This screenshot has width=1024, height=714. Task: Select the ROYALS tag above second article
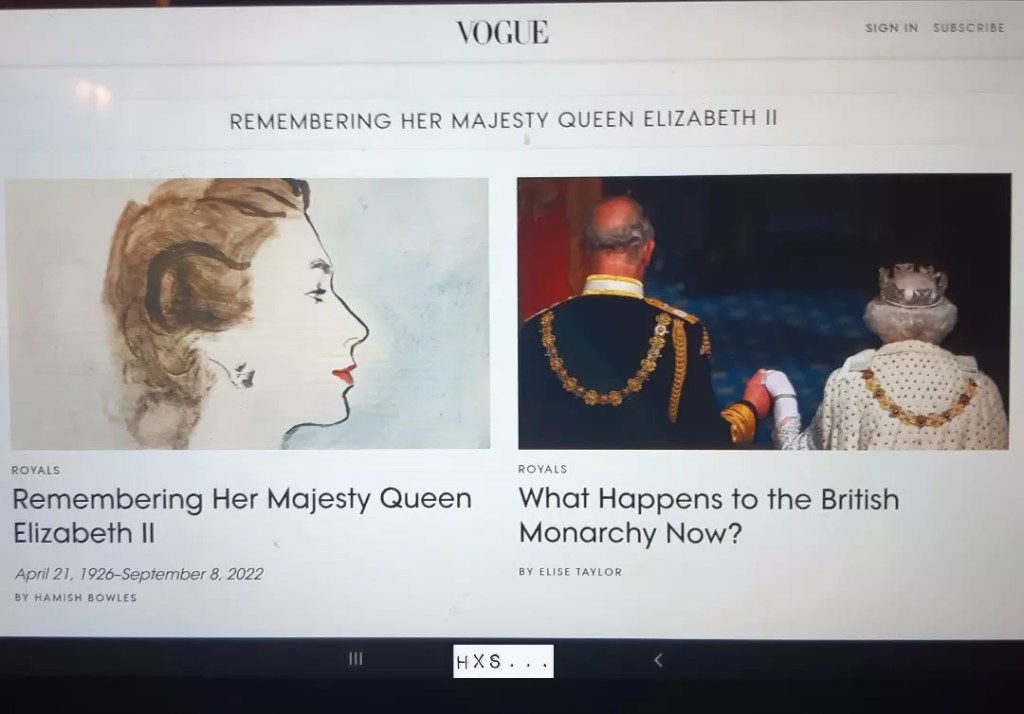point(543,469)
